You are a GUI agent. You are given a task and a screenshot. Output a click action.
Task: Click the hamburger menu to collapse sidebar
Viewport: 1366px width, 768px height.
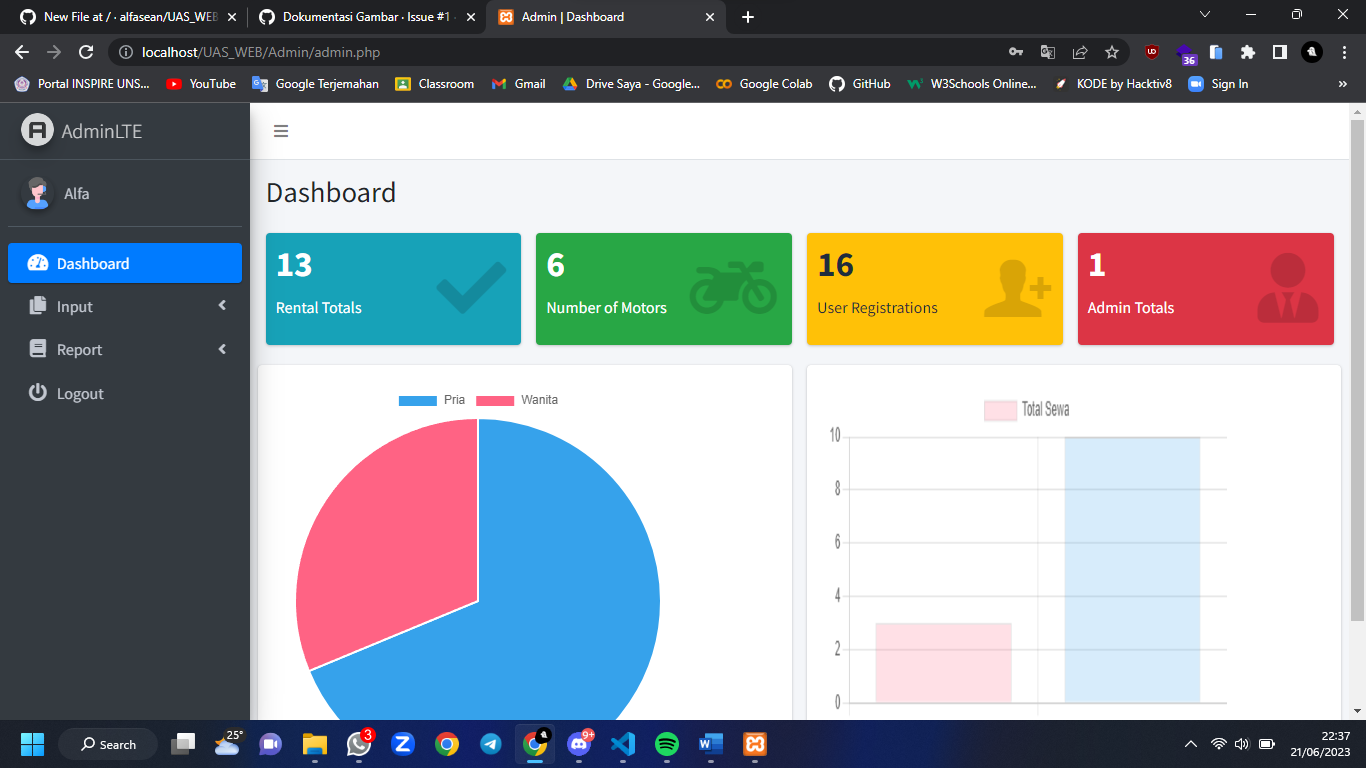point(281,130)
